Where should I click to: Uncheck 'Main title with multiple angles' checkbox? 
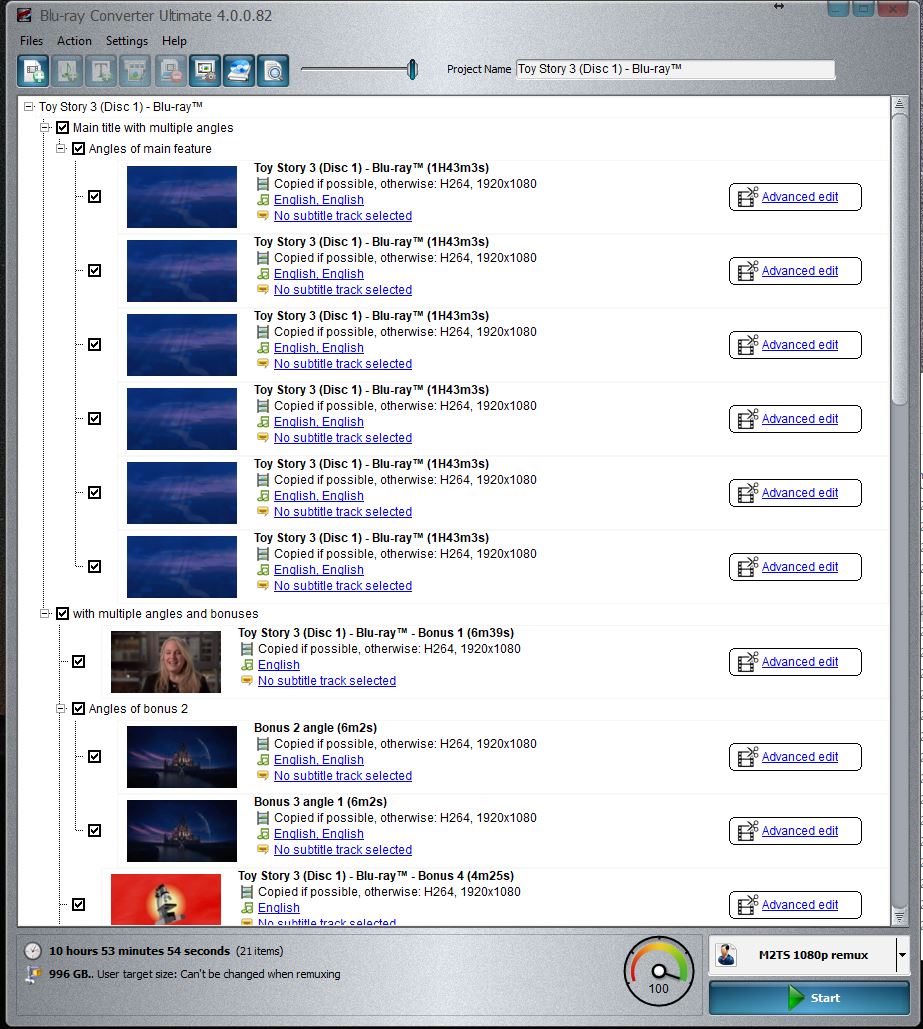tap(62, 127)
